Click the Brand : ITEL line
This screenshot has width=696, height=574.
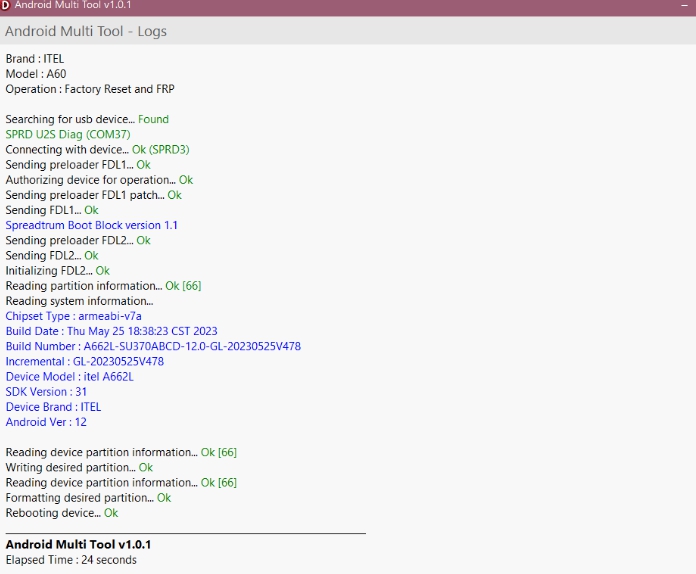coord(34,59)
